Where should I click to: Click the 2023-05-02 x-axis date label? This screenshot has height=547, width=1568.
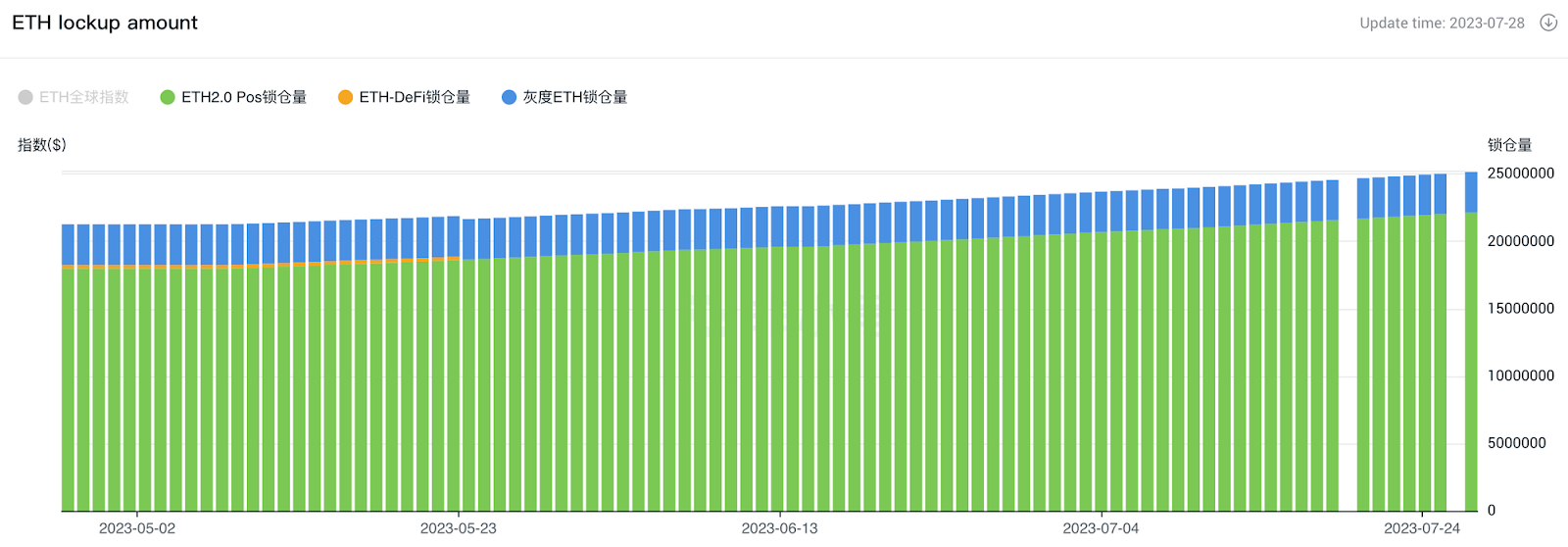point(137,528)
